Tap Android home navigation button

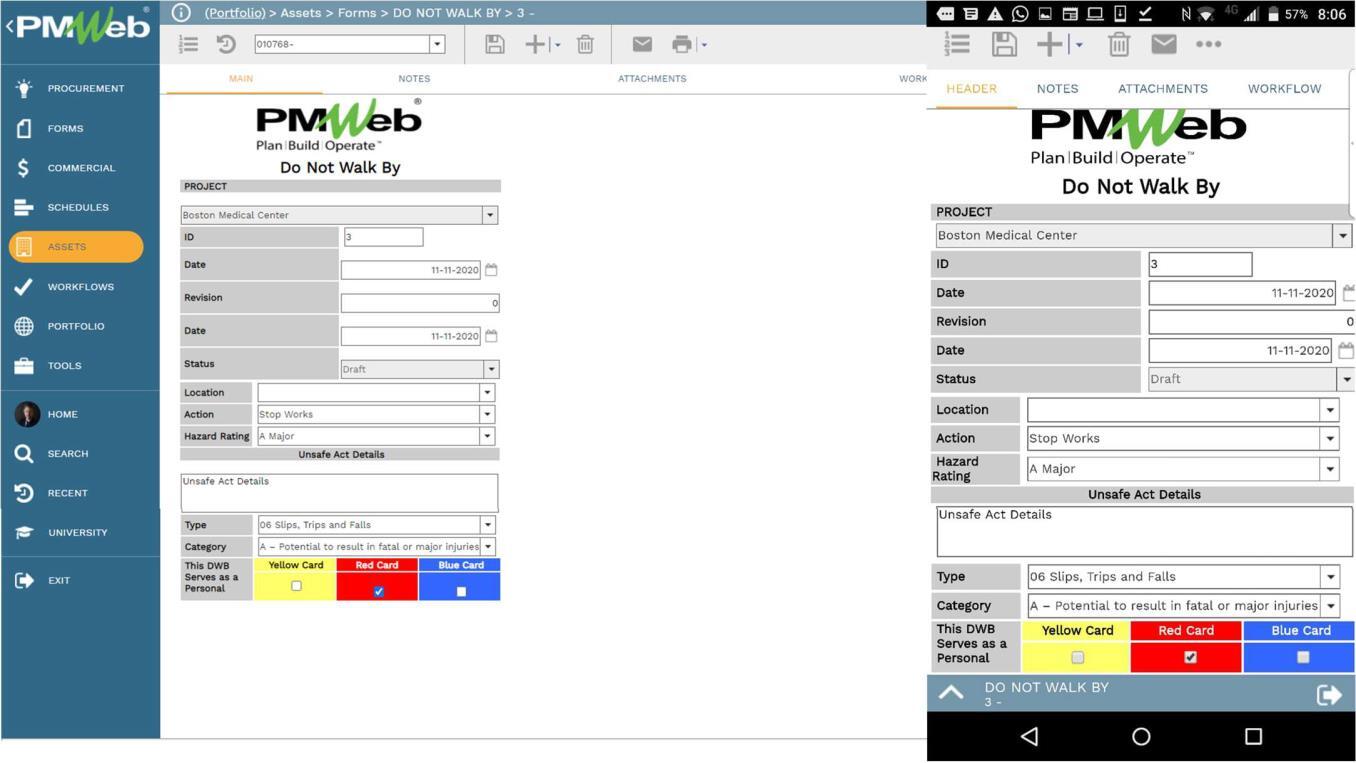(1141, 737)
